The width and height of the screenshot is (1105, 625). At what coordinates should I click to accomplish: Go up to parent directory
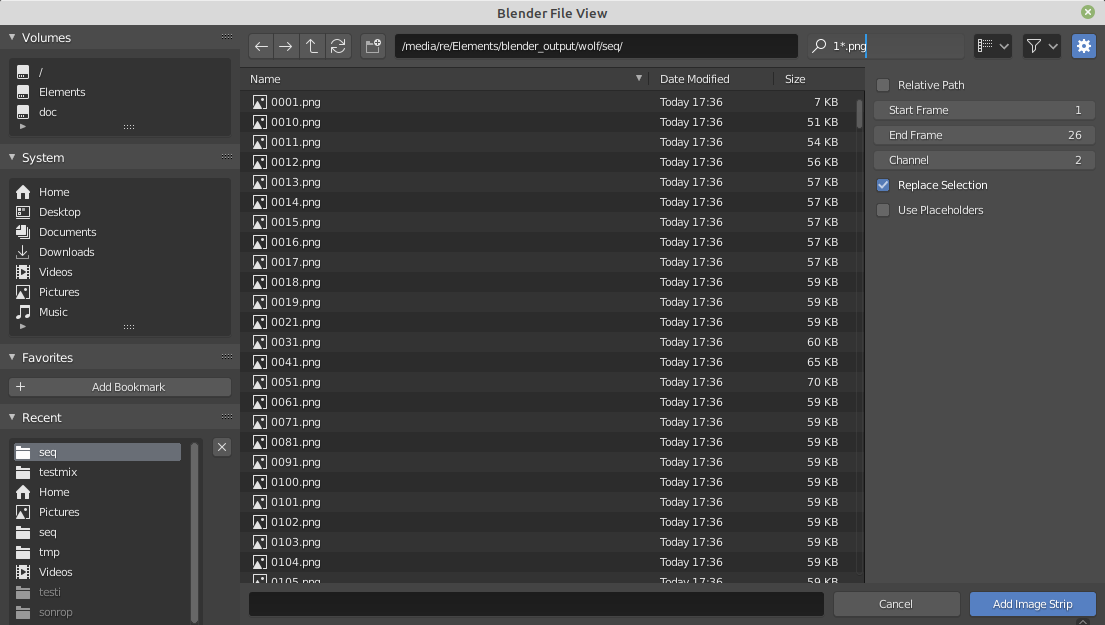point(311,47)
